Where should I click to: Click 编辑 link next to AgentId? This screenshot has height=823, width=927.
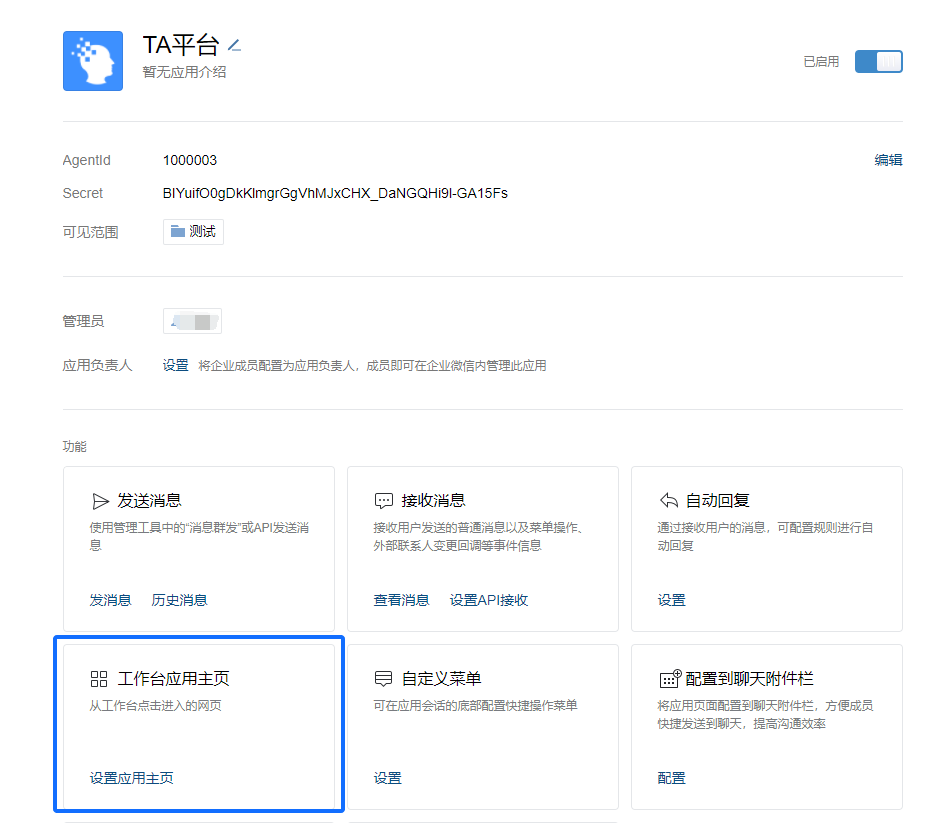click(x=888, y=160)
